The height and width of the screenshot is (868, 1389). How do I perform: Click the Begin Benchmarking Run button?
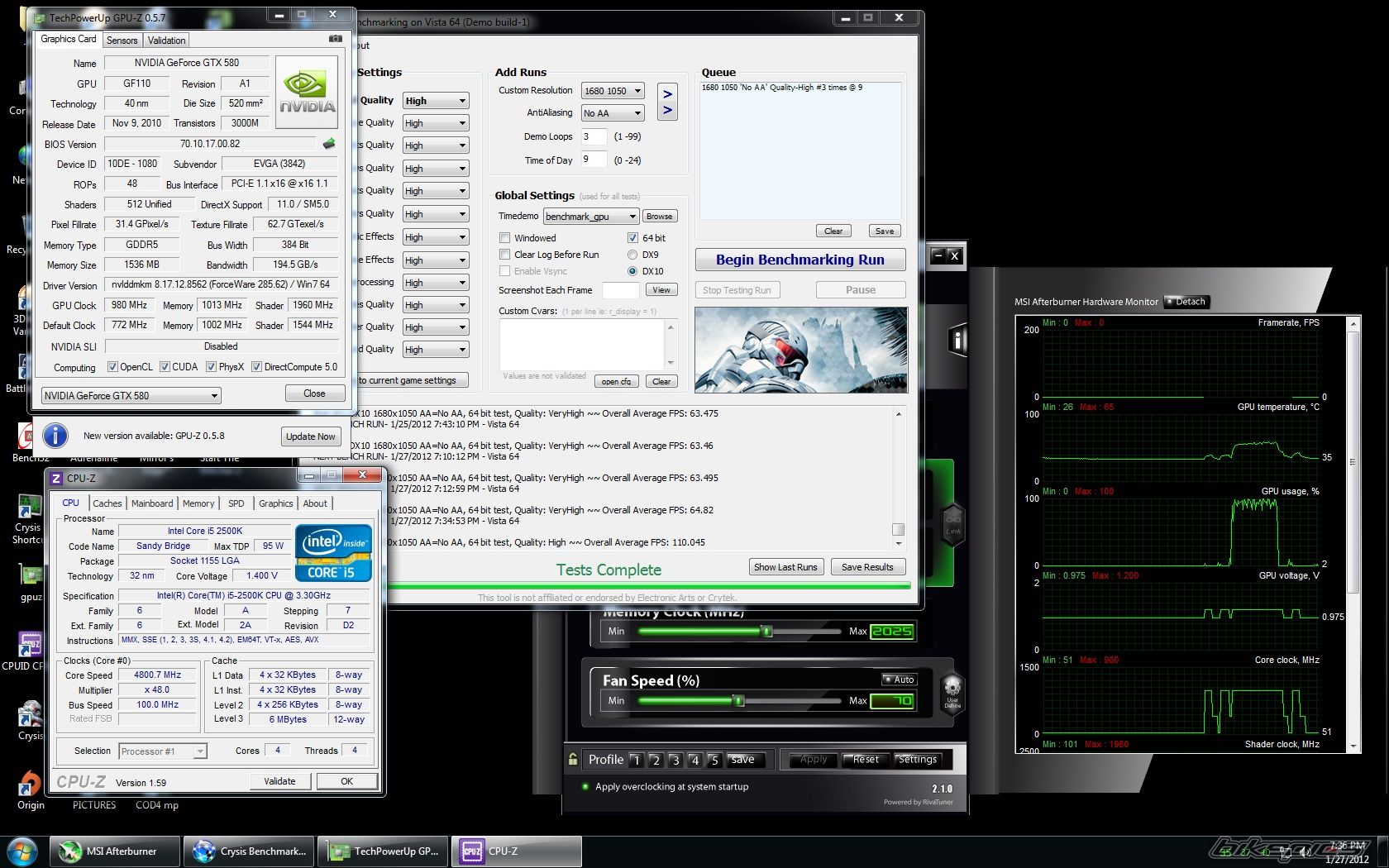(800, 260)
